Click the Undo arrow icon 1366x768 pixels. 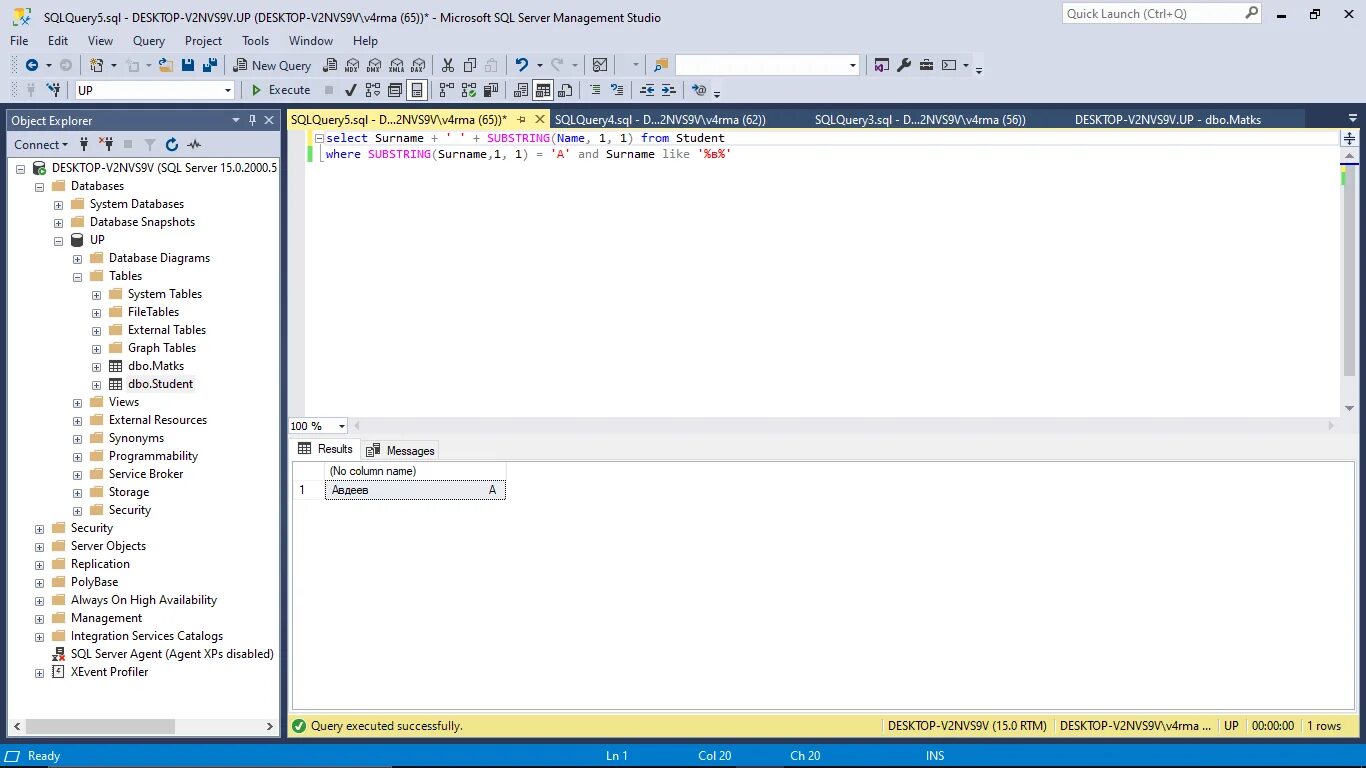[x=521, y=65]
